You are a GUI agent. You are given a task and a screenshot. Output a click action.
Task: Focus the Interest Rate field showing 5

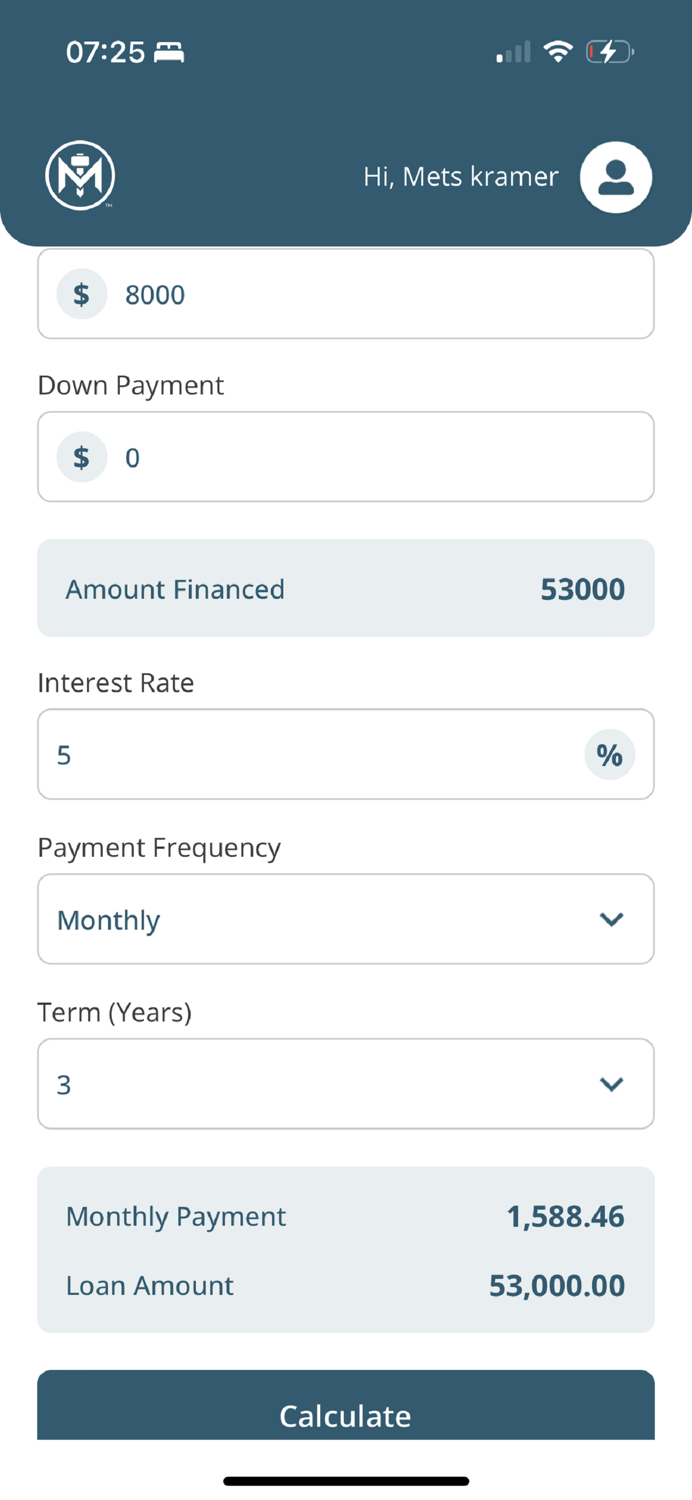coord(346,754)
